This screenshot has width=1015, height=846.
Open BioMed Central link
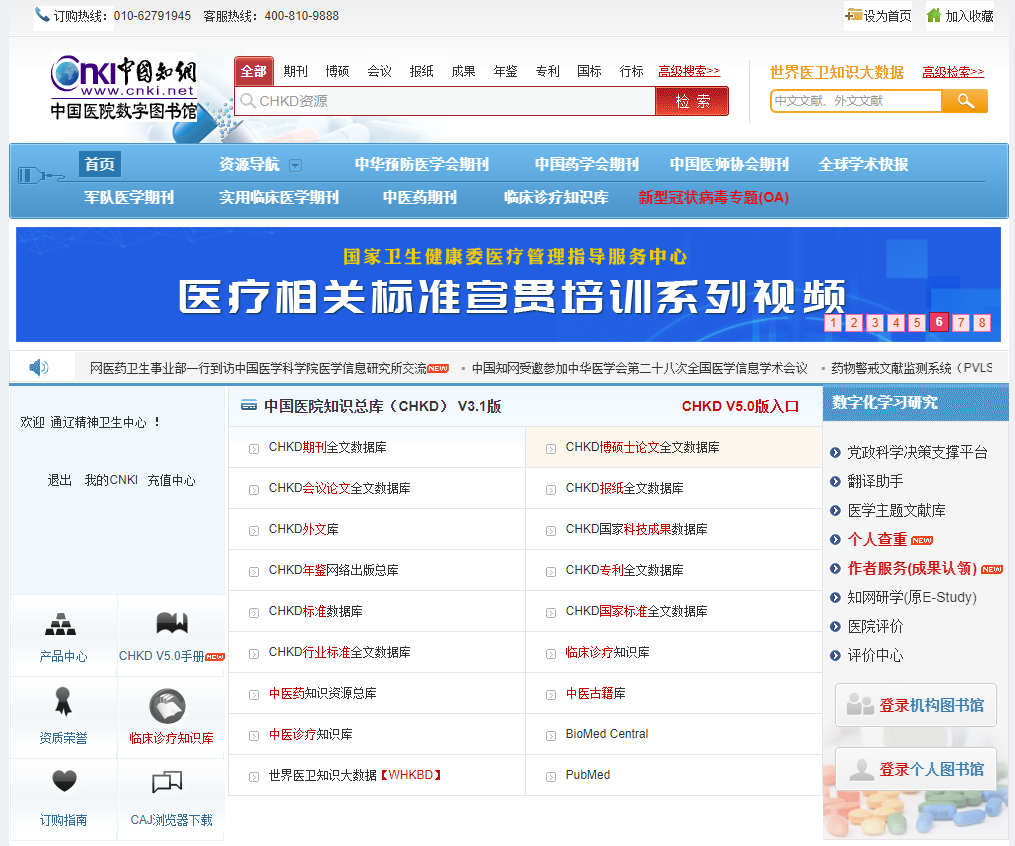click(607, 734)
